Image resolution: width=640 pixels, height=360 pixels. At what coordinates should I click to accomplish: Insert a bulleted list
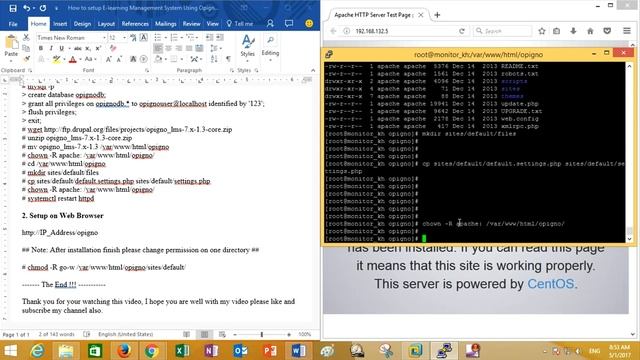click(x=158, y=38)
